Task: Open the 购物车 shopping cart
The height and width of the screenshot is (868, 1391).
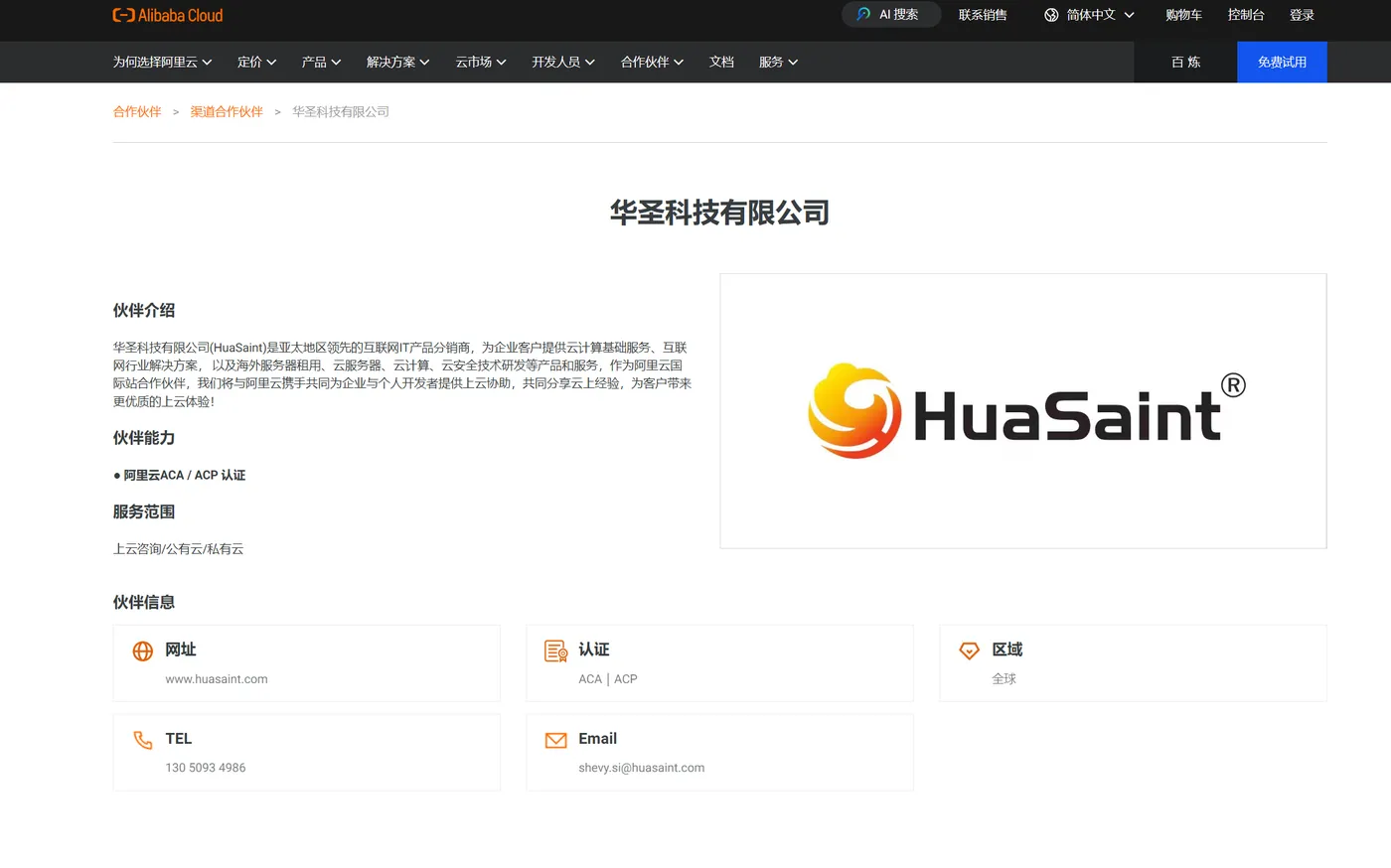Action: point(1183,15)
